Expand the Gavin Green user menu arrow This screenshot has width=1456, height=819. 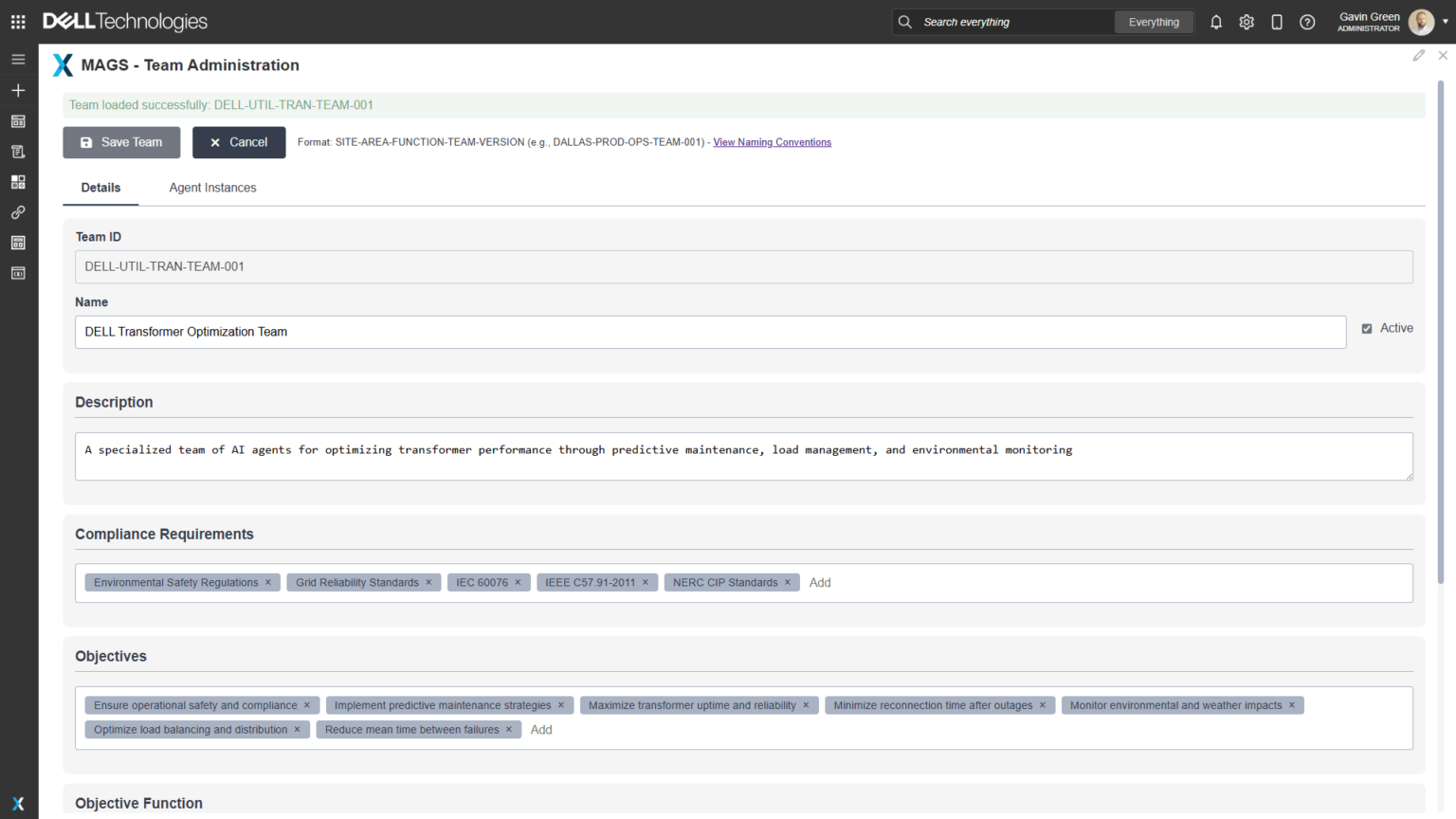[1445, 22]
